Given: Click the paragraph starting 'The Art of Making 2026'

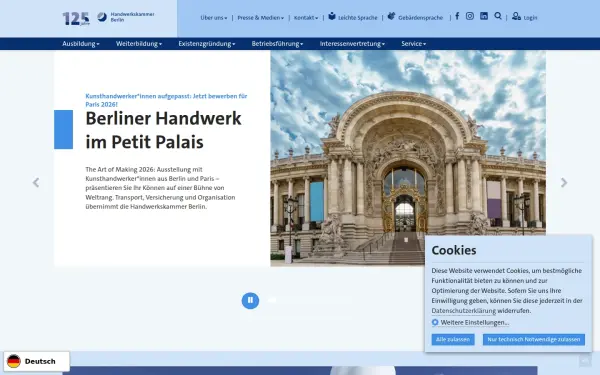Looking at the screenshot, I should click(x=160, y=188).
